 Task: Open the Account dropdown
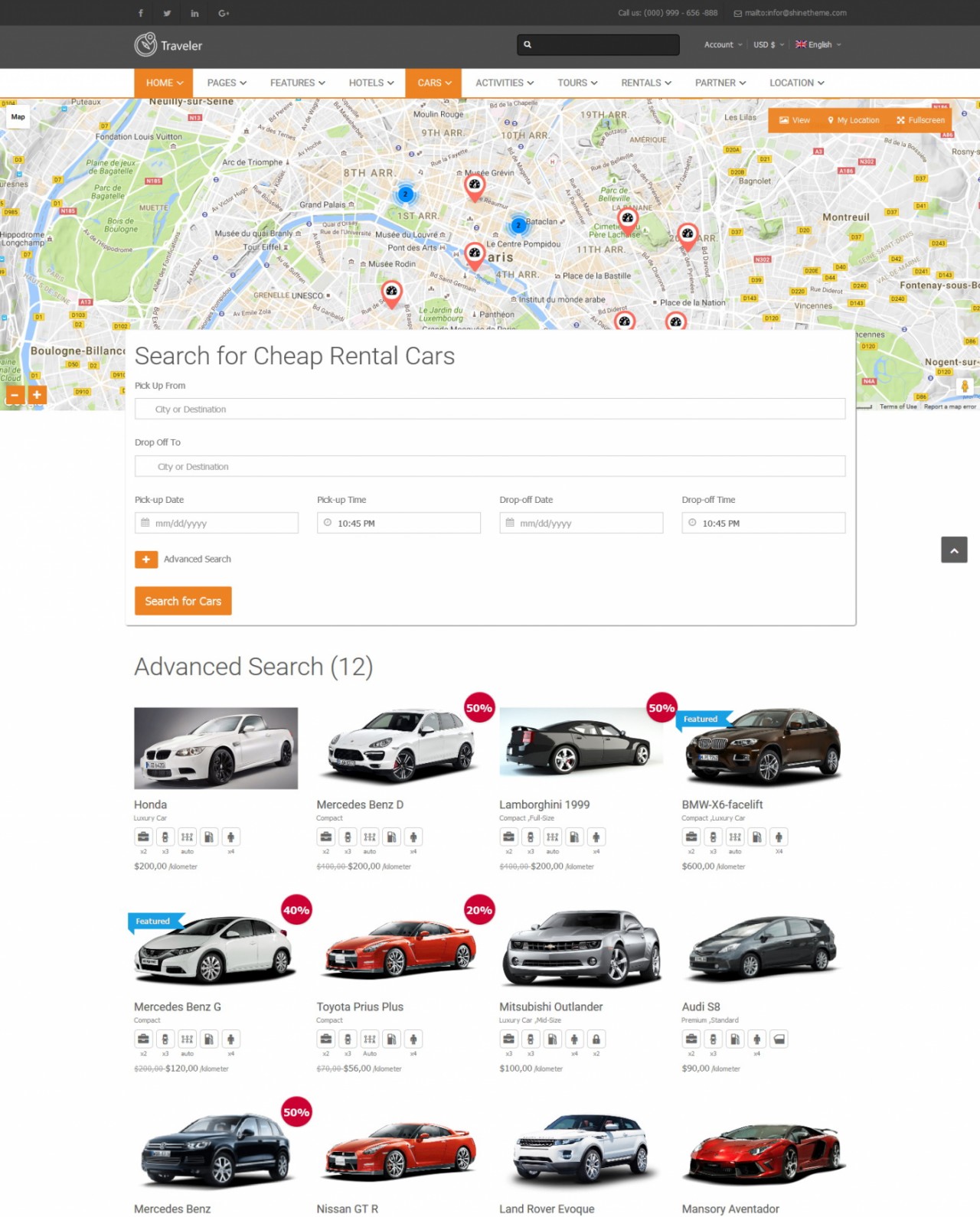tap(724, 44)
